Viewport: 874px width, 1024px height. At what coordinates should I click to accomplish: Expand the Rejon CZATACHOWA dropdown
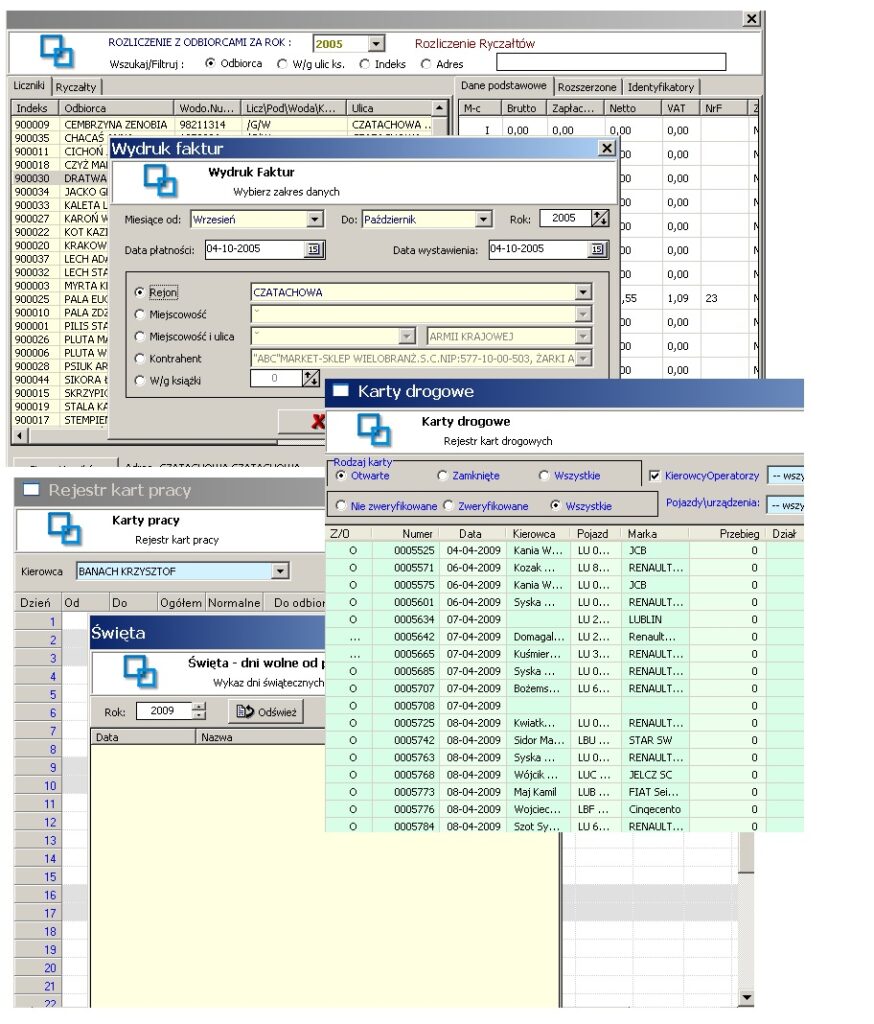(x=583, y=292)
